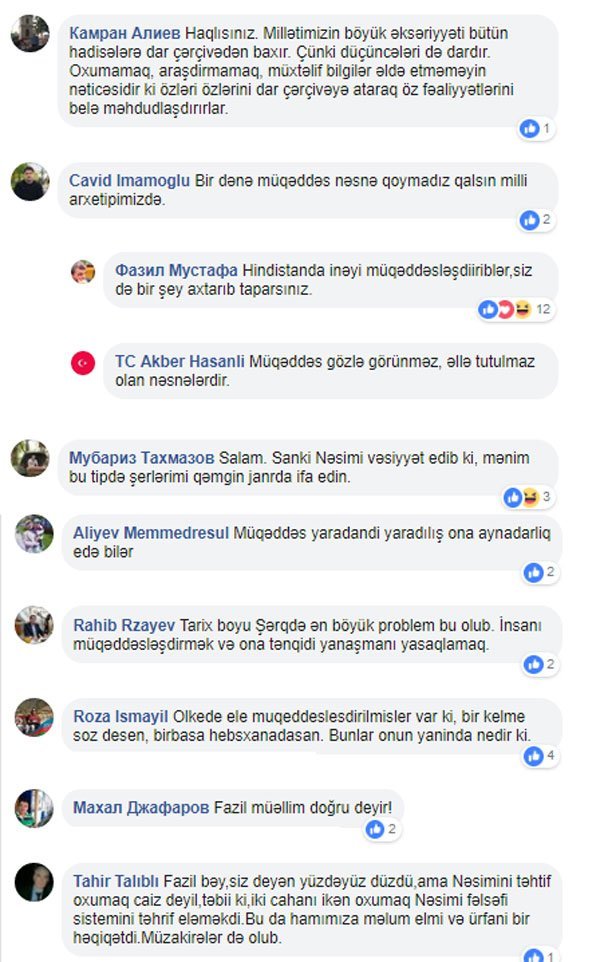The image size is (600, 962).
Task: Open Roza Ismayil's profile name link
Action: coord(120,717)
